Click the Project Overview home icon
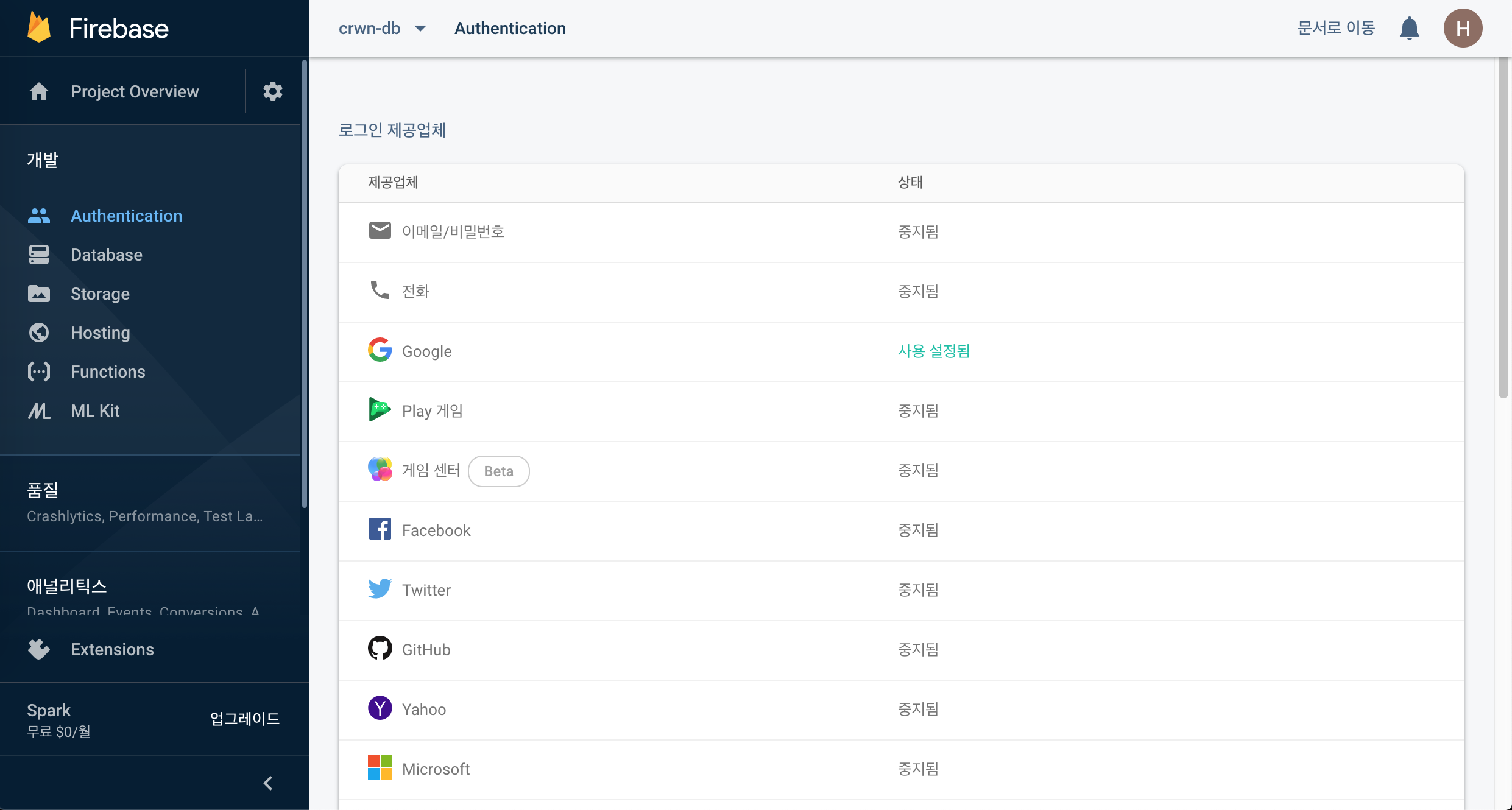Screen dimensions: 1512x810 coord(39,91)
